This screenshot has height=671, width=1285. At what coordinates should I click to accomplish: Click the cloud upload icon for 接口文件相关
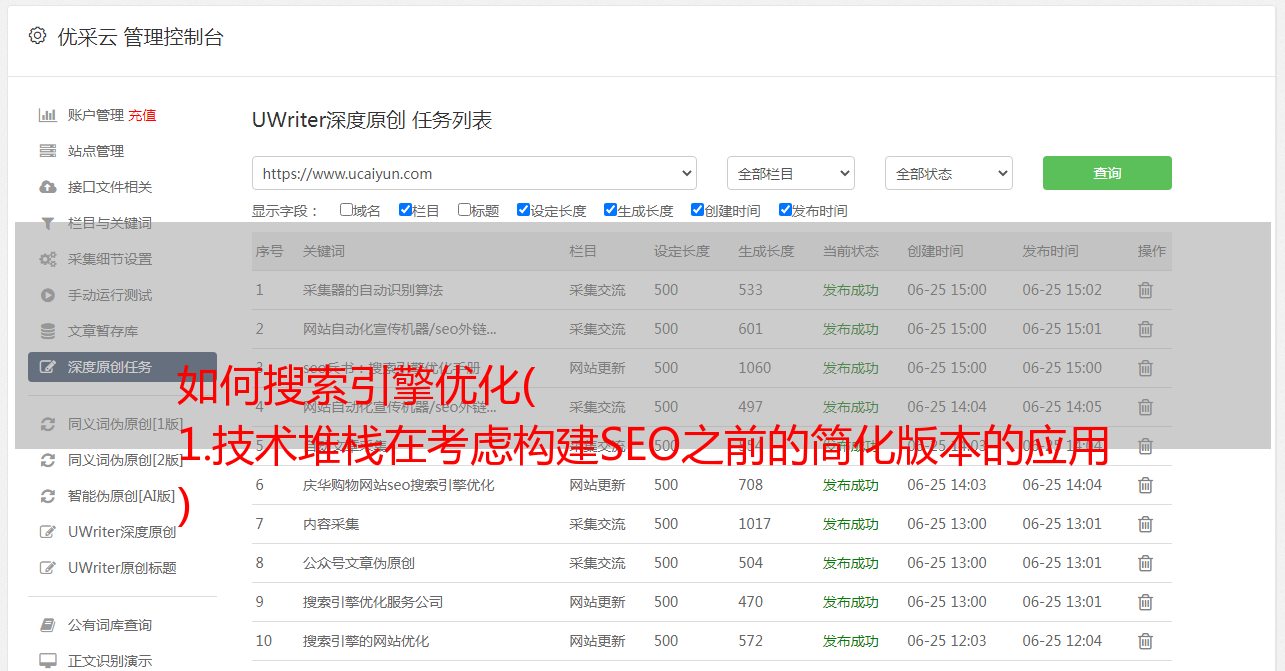click(47, 187)
